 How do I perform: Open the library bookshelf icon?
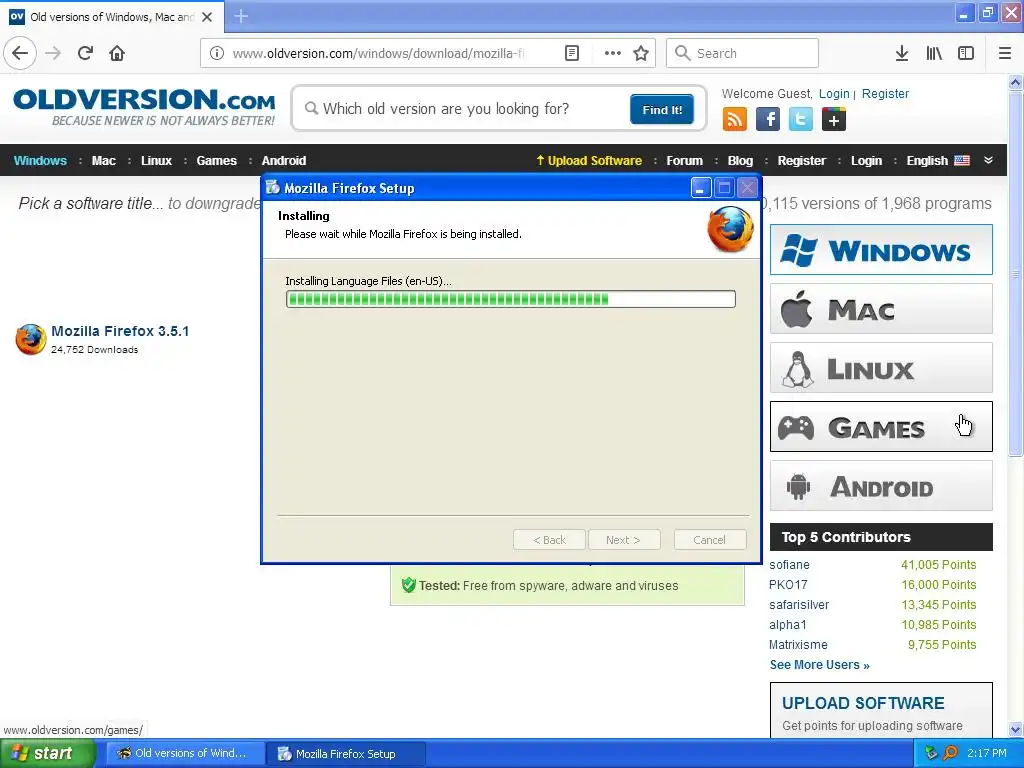[x=934, y=53]
